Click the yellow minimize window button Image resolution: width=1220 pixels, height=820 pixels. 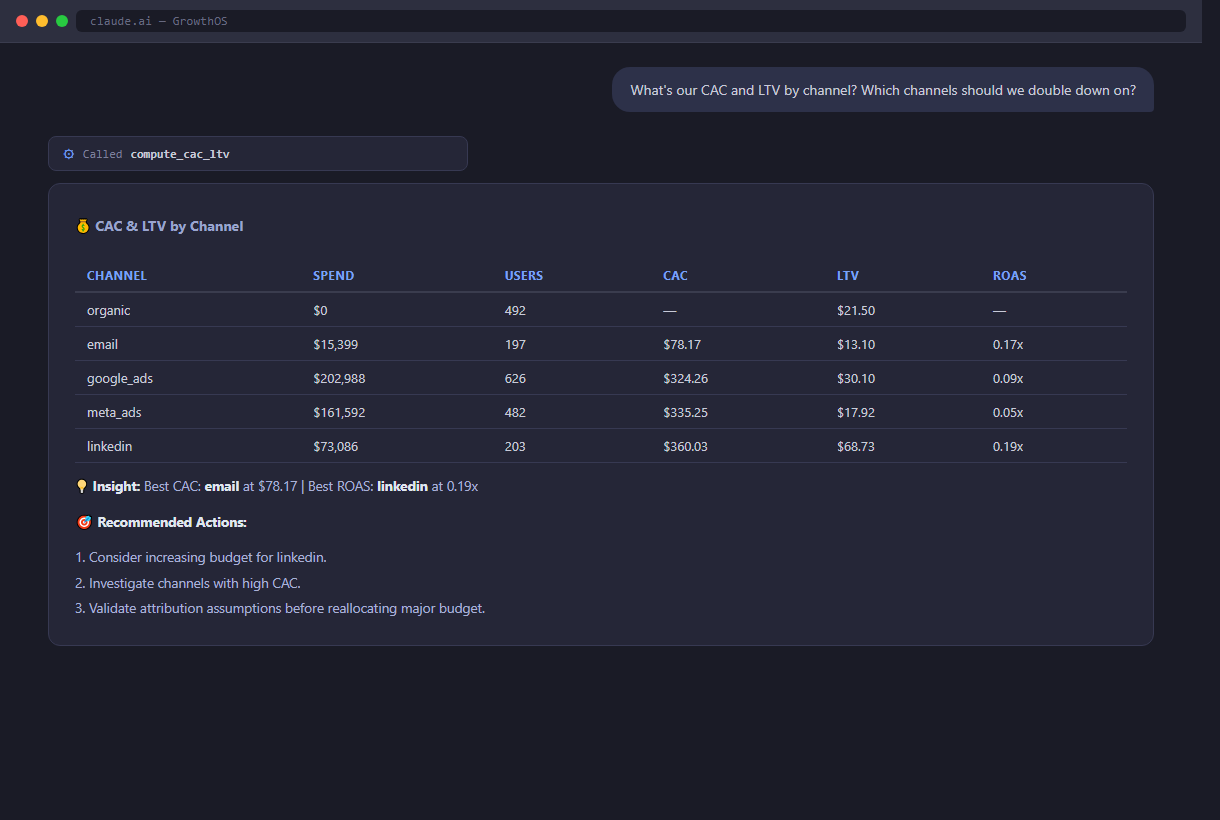pyautogui.click(x=42, y=21)
